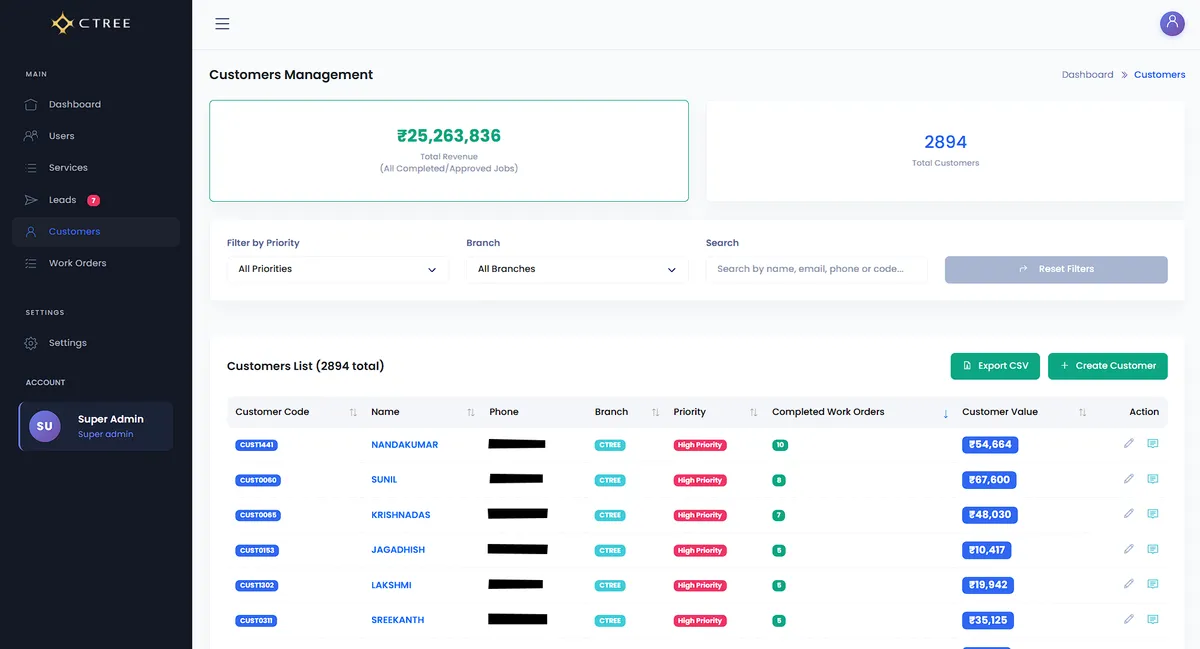The image size is (1200, 649).
Task: Open the comment icon for SREEKANTH
Action: point(1152,619)
